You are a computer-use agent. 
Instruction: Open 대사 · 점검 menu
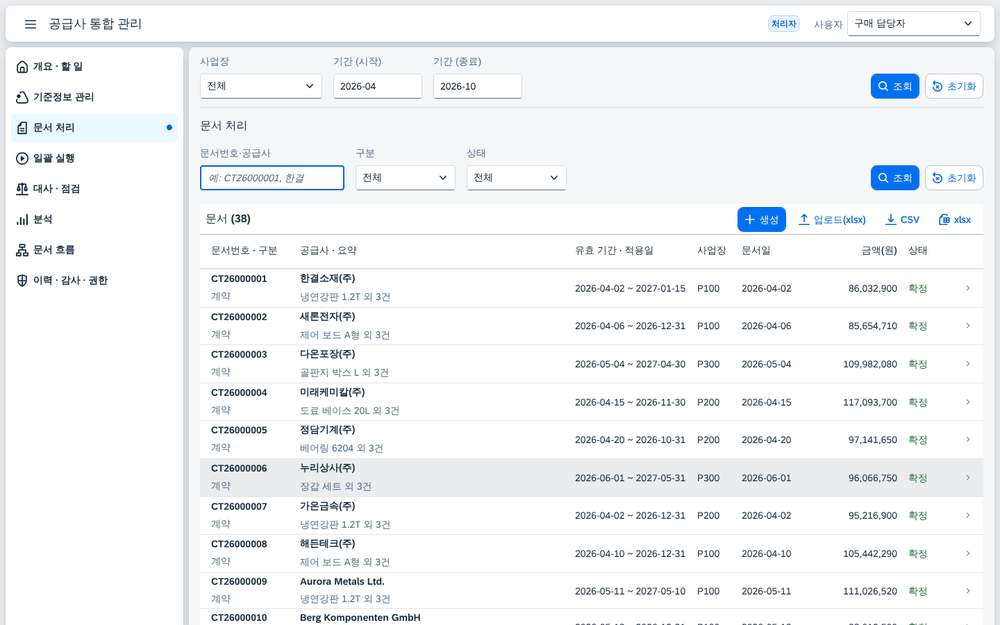(x=94, y=189)
